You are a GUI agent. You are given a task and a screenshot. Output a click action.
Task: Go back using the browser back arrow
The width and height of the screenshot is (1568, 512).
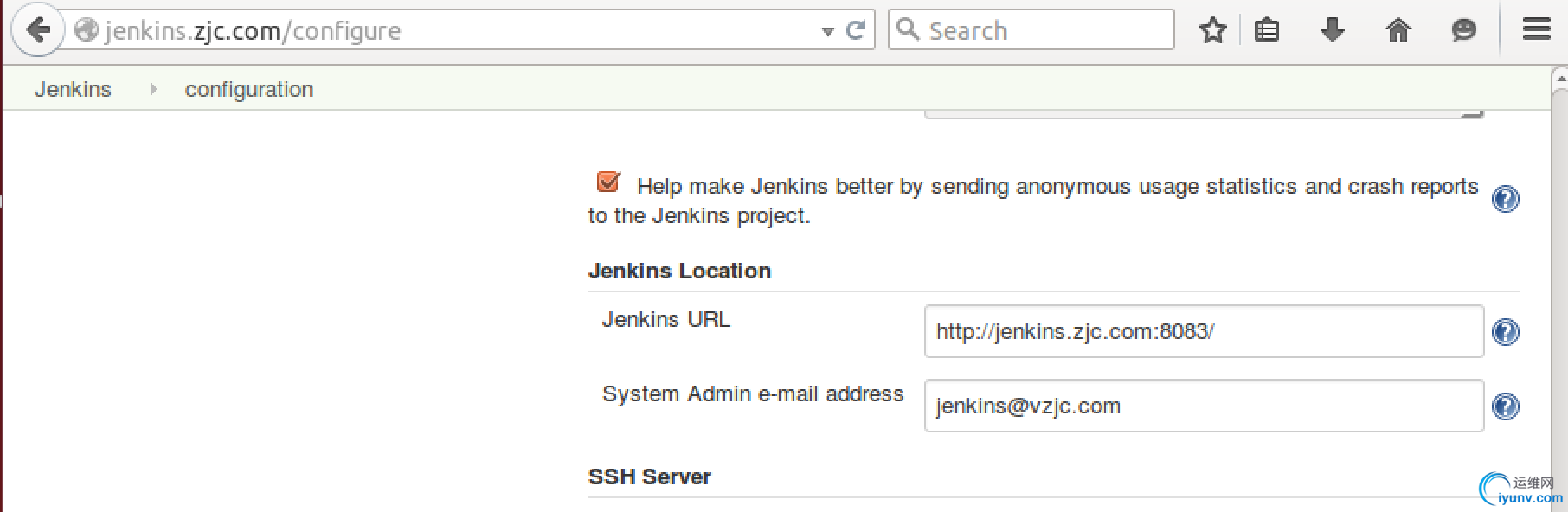(37, 30)
